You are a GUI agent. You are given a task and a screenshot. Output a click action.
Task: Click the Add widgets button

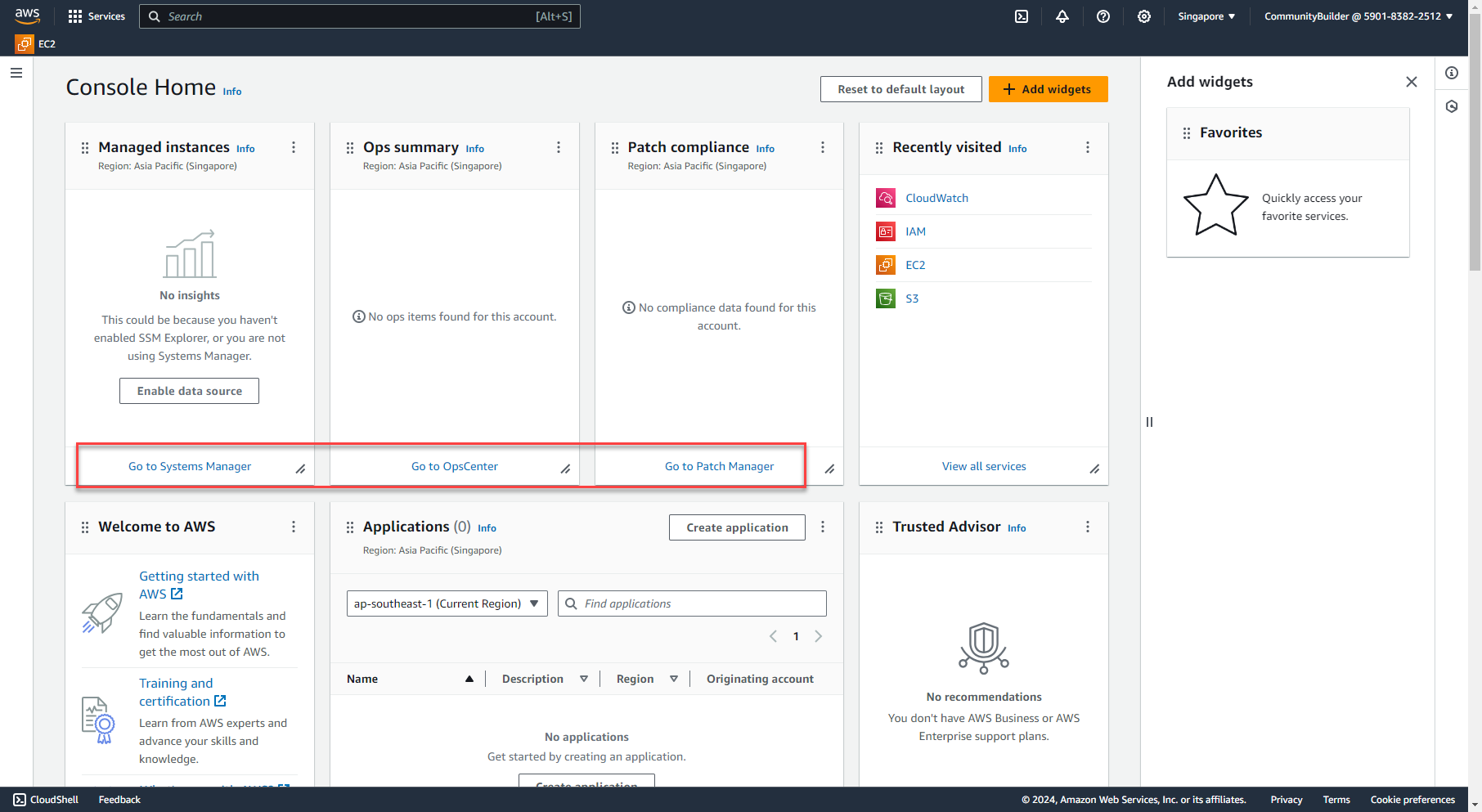point(1048,88)
